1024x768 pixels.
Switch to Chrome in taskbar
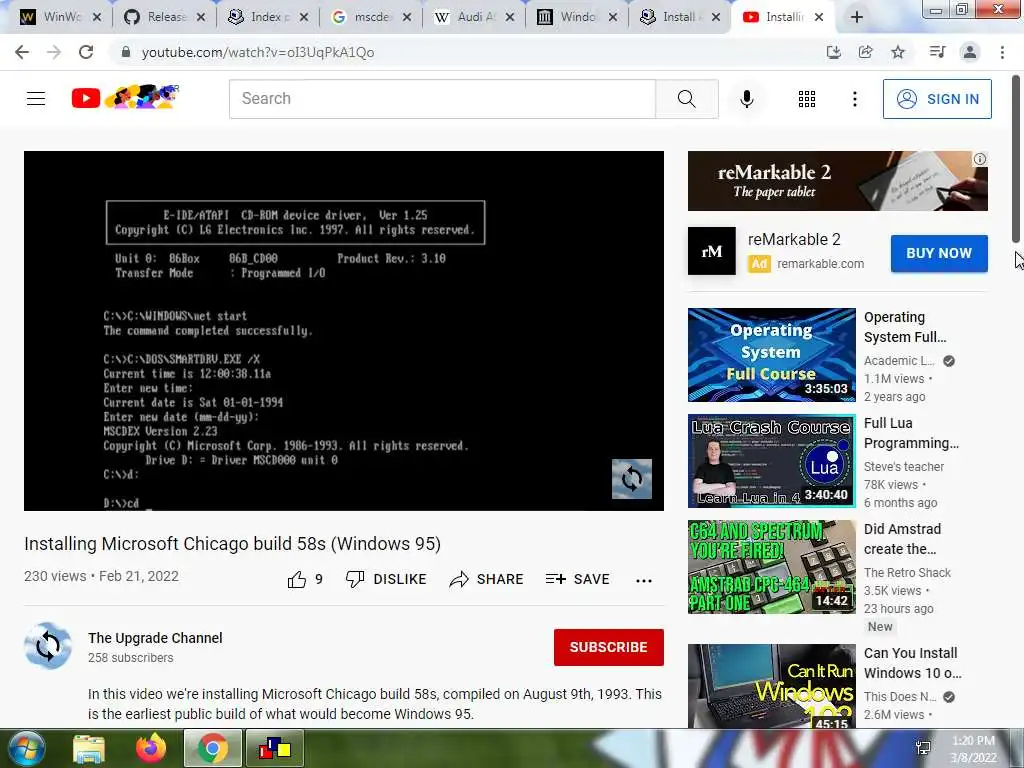coord(212,748)
